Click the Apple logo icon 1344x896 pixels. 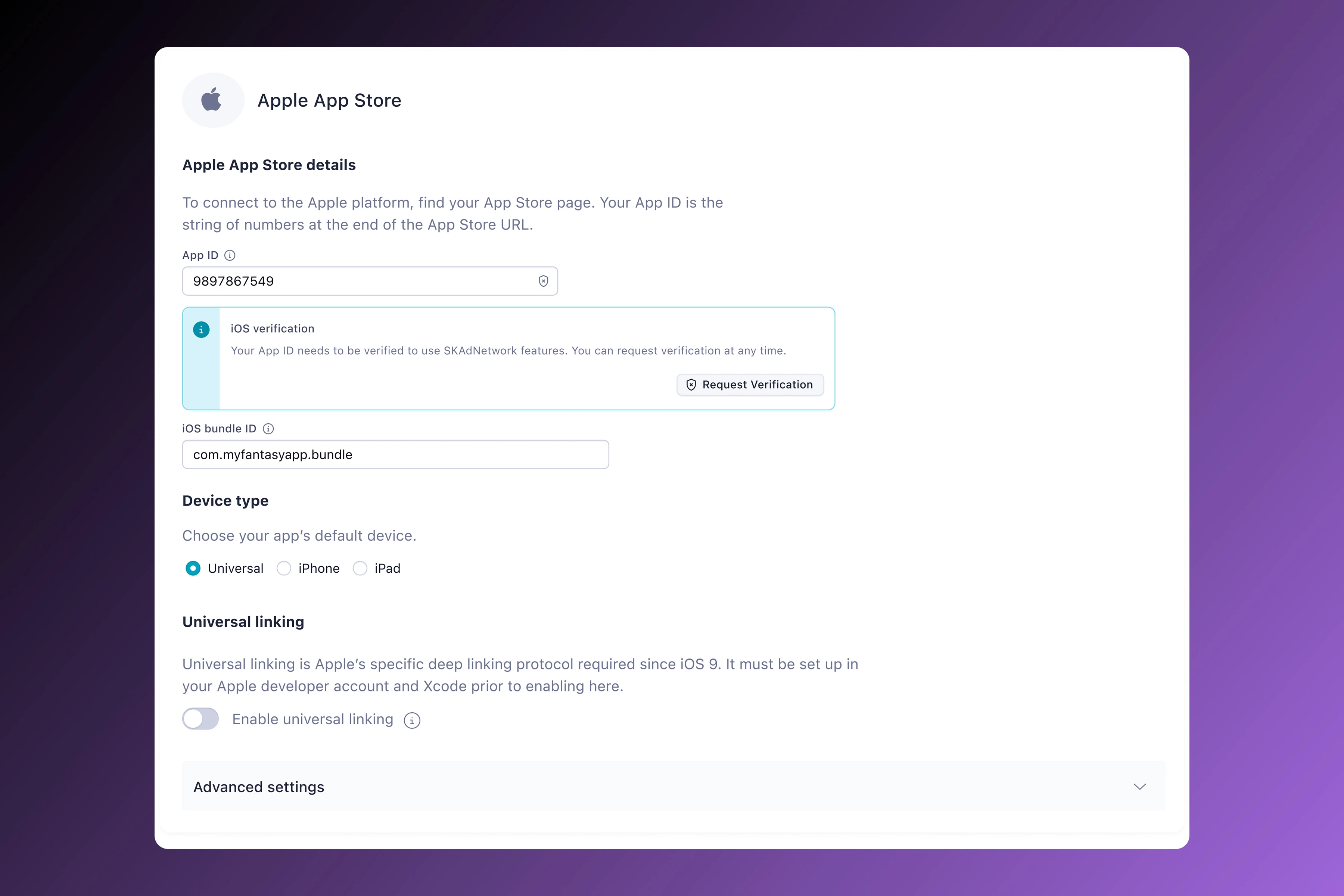(212, 100)
